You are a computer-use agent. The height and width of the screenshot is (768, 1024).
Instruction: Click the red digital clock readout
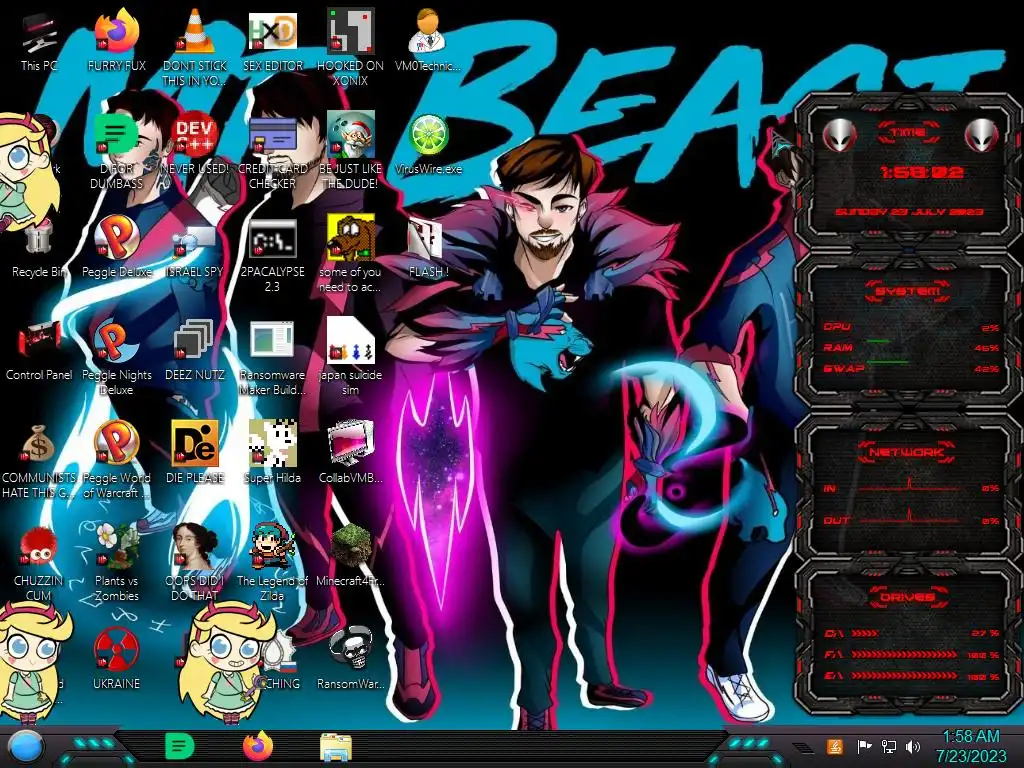tap(921, 172)
